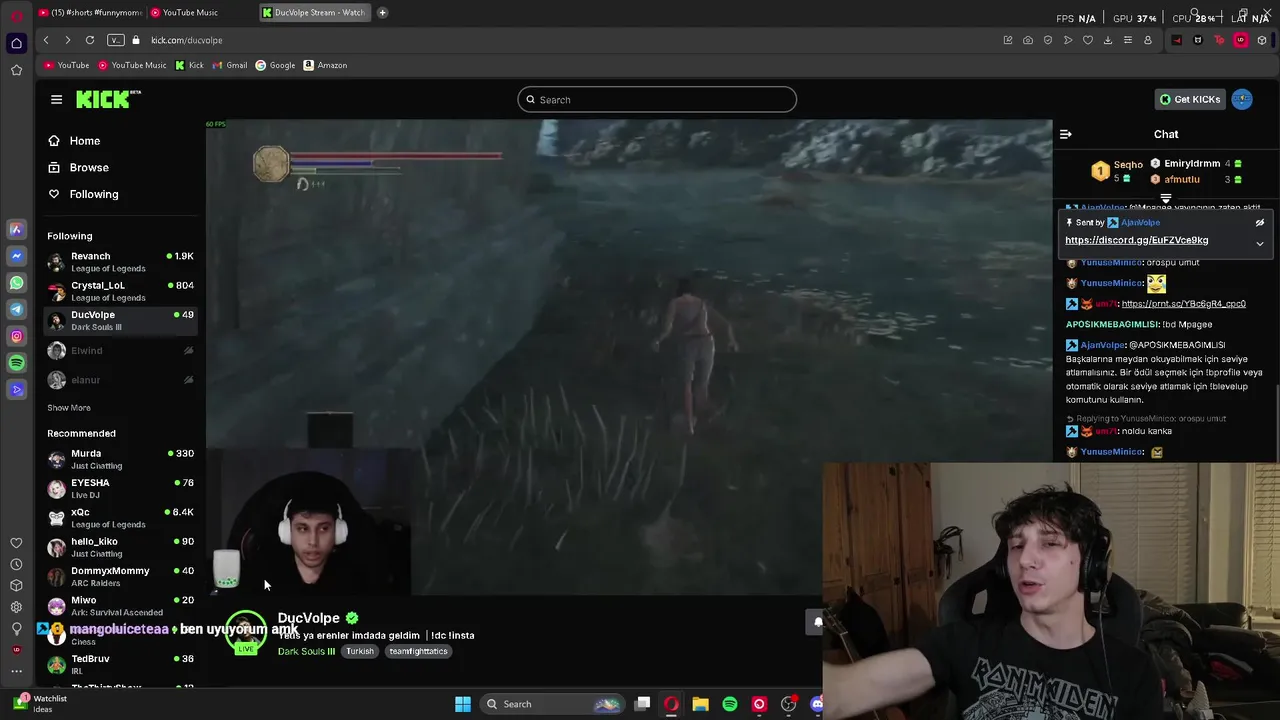The image size is (1280, 720).
Task: Click the Get KICKs button
Action: (x=1190, y=99)
